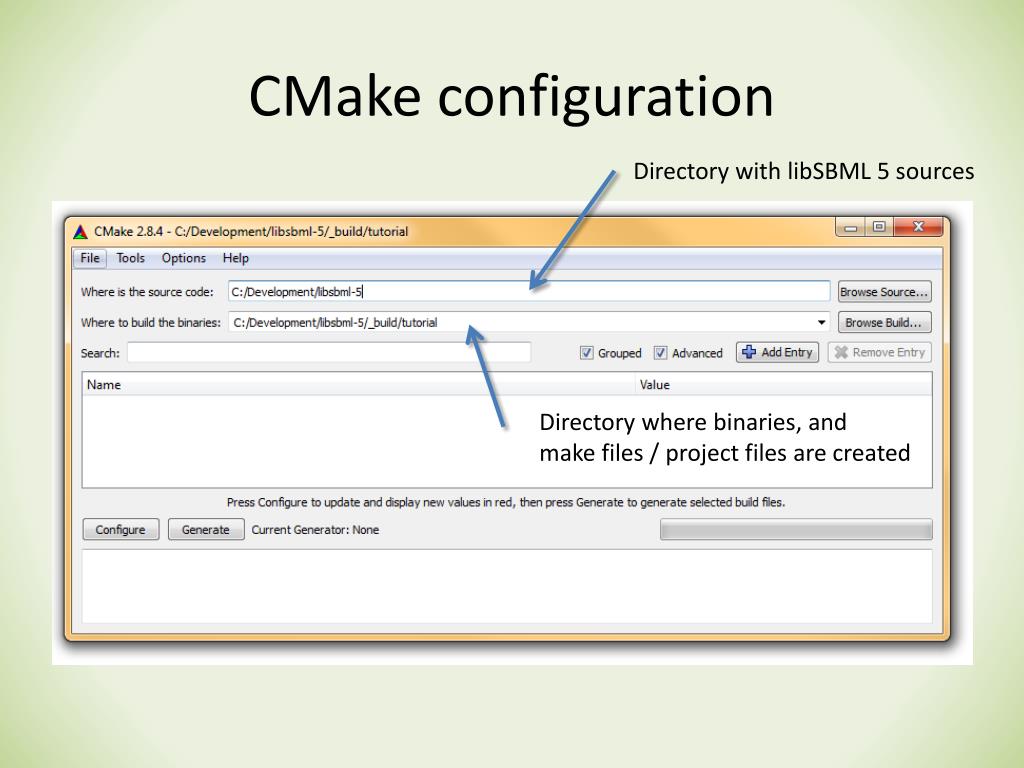Toggle the Grouped checkbox
The width and height of the screenshot is (1024, 768).
(x=586, y=353)
